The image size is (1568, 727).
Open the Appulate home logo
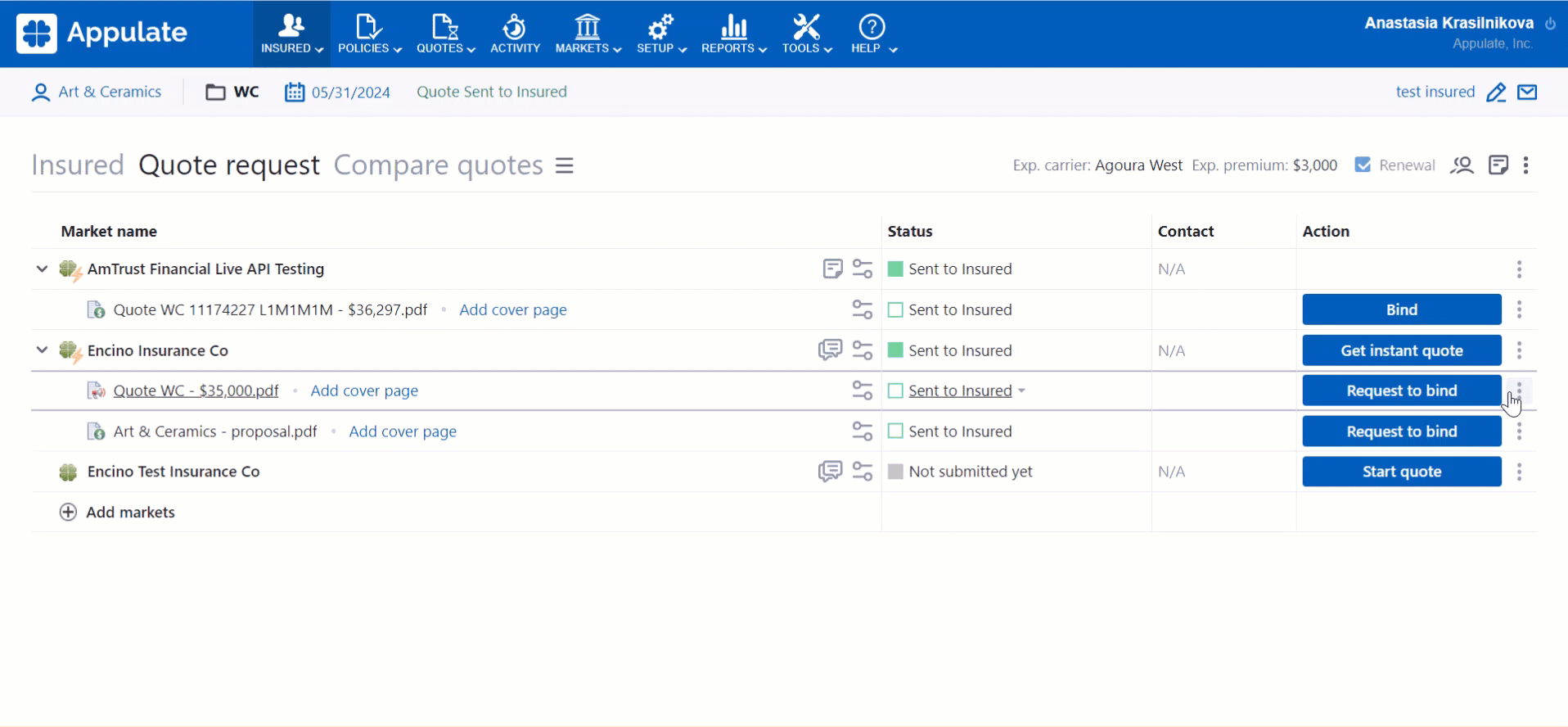click(x=101, y=33)
